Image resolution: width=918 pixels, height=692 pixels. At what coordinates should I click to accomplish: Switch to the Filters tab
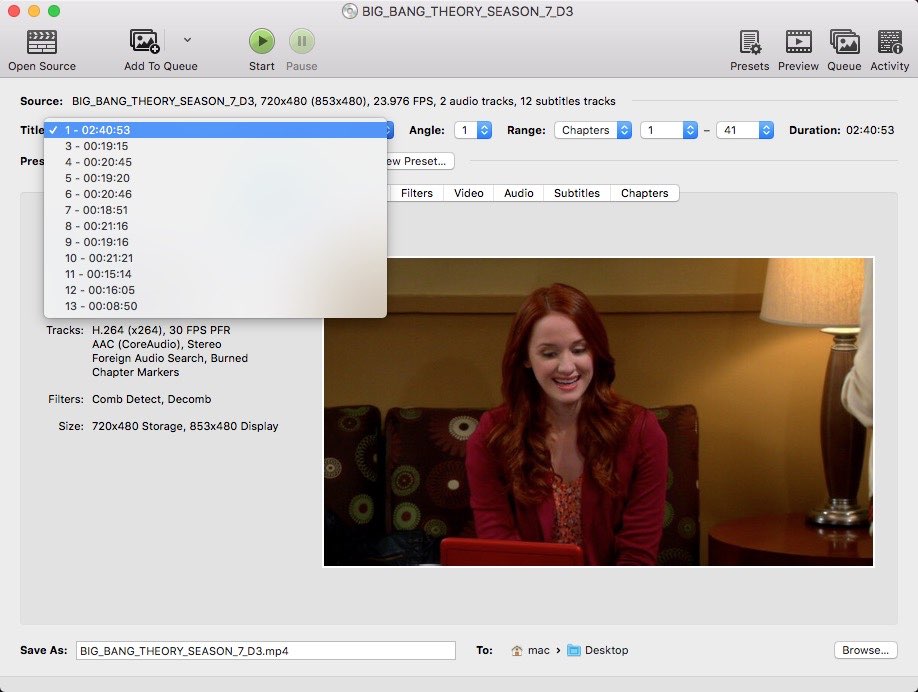pyautogui.click(x=417, y=193)
